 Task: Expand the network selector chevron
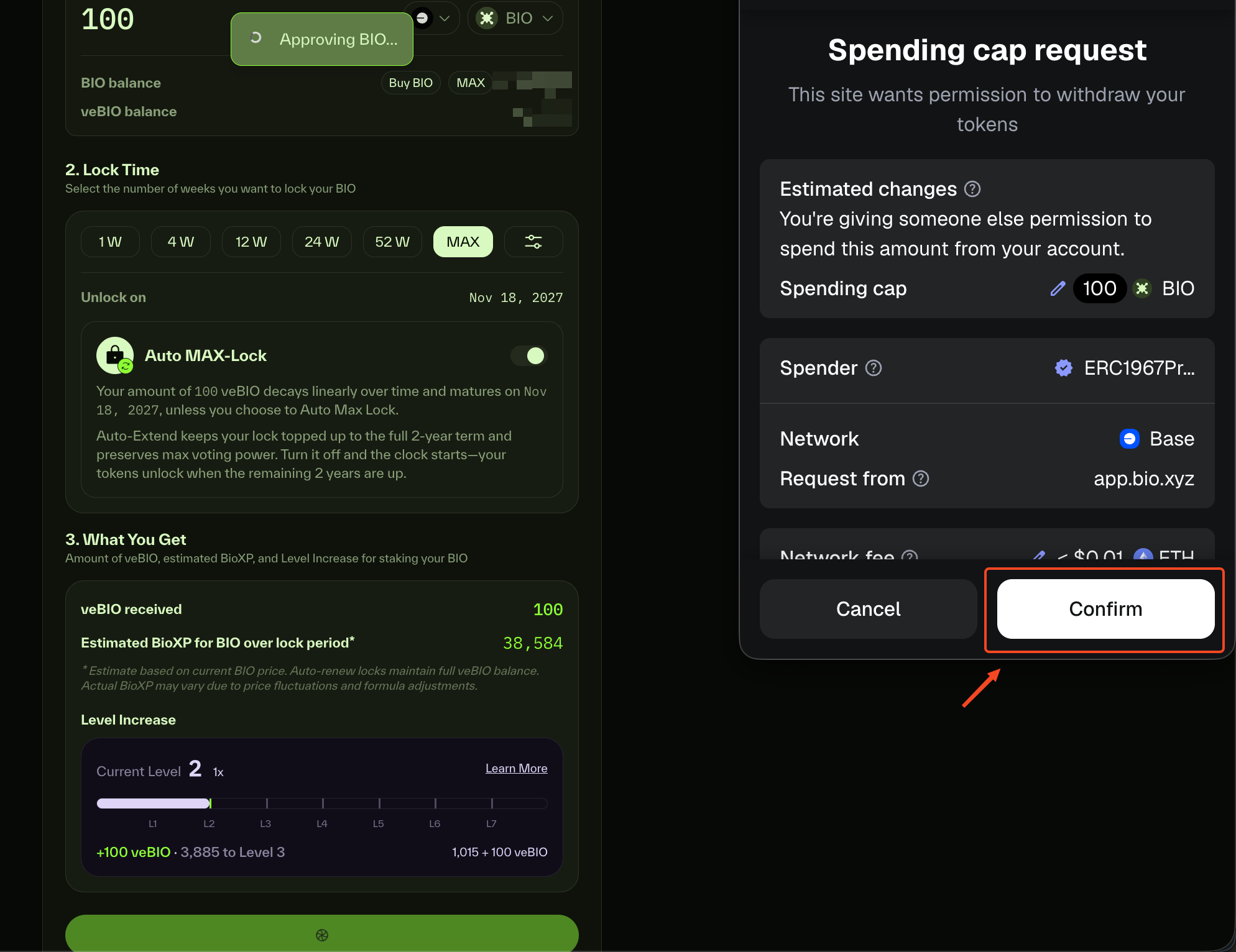444,19
